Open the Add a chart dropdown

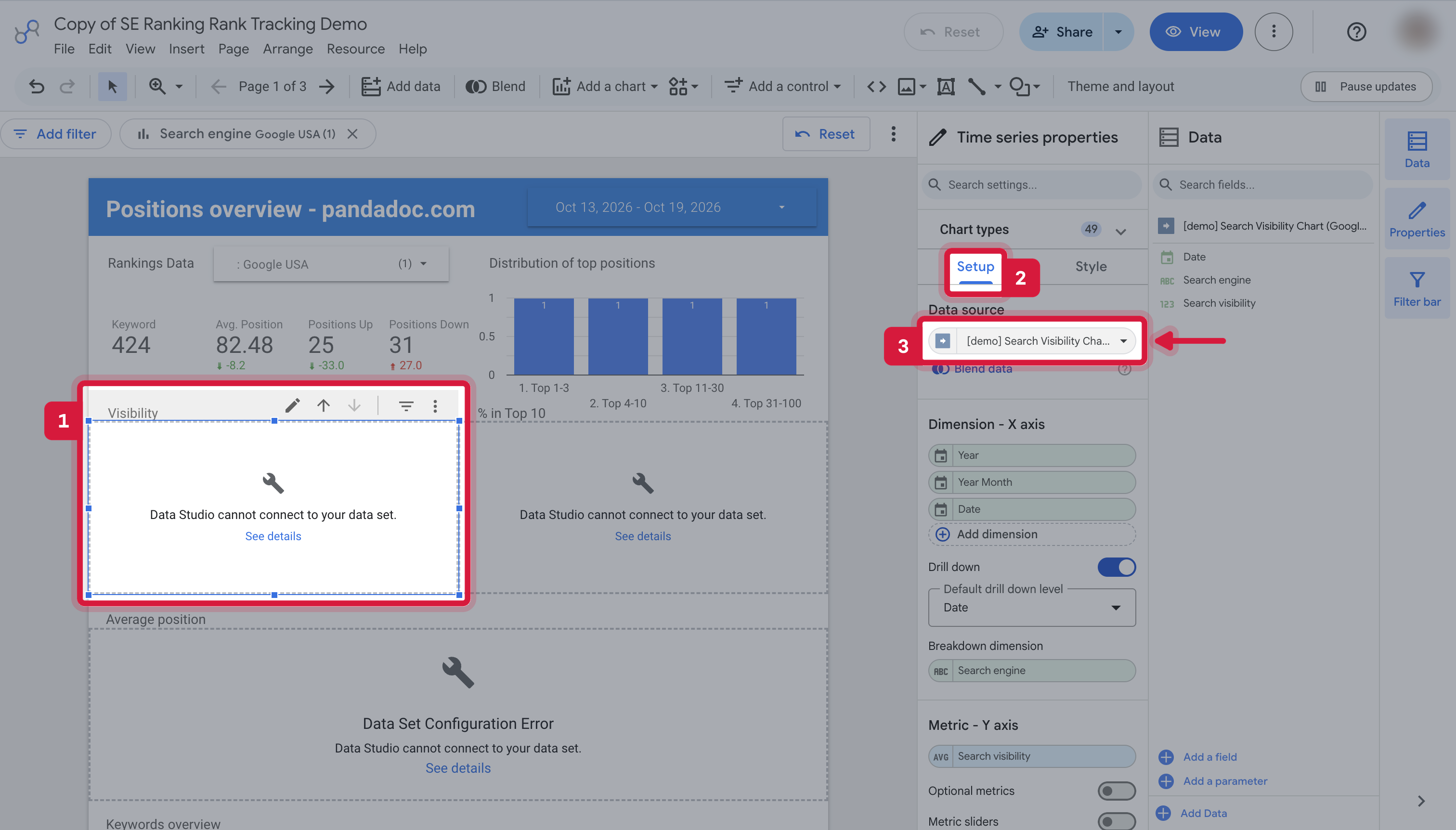pos(605,87)
